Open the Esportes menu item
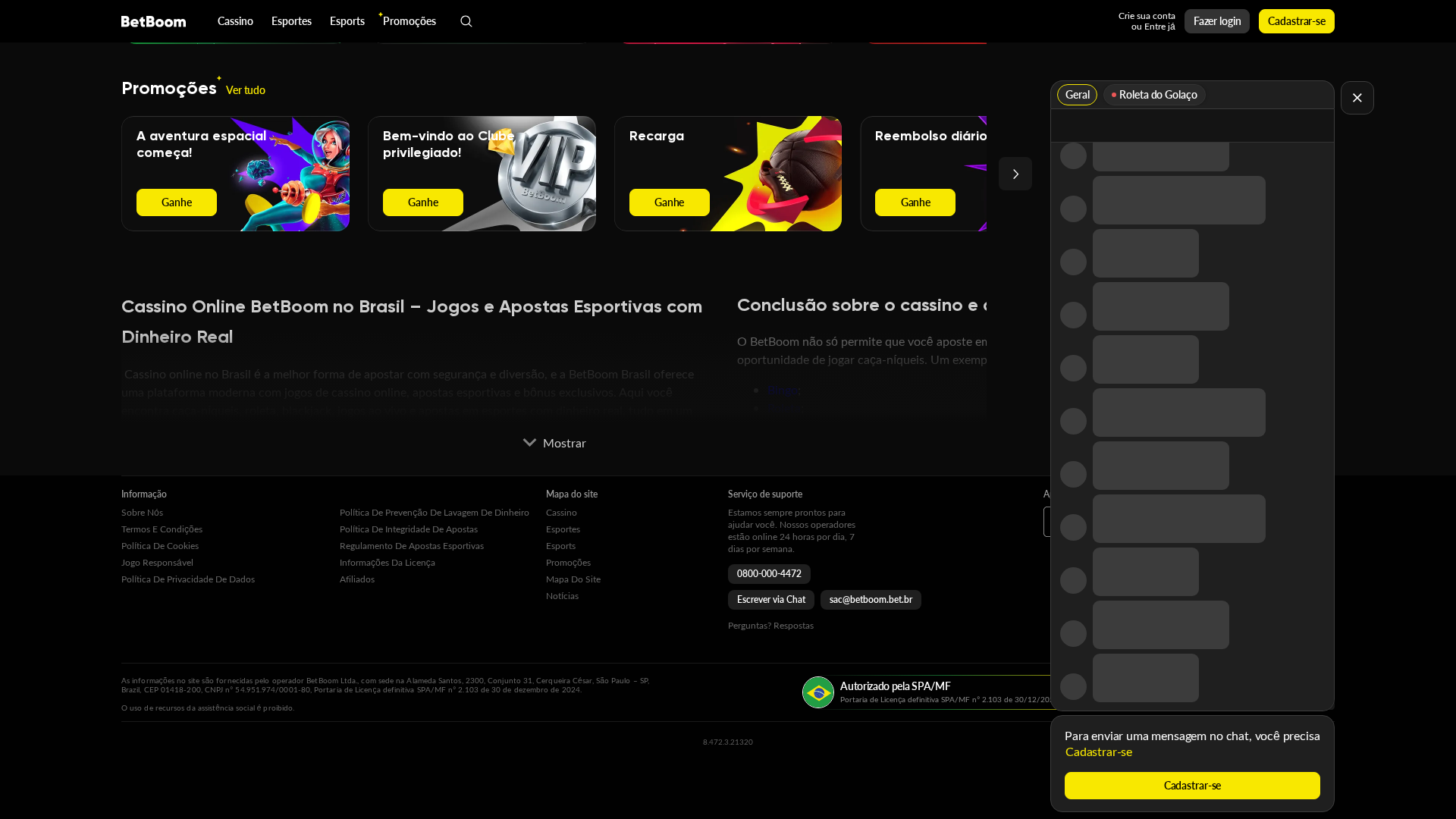The image size is (1456, 819). (291, 21)
